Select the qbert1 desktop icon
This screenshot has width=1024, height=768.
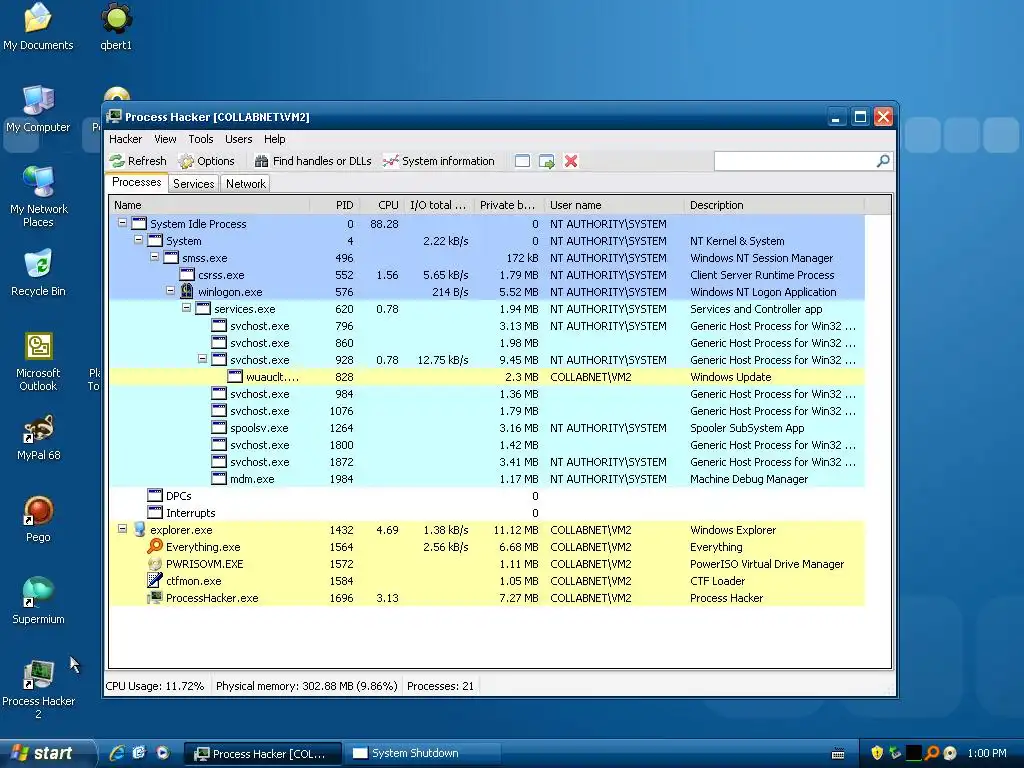[x=116, y=26]
